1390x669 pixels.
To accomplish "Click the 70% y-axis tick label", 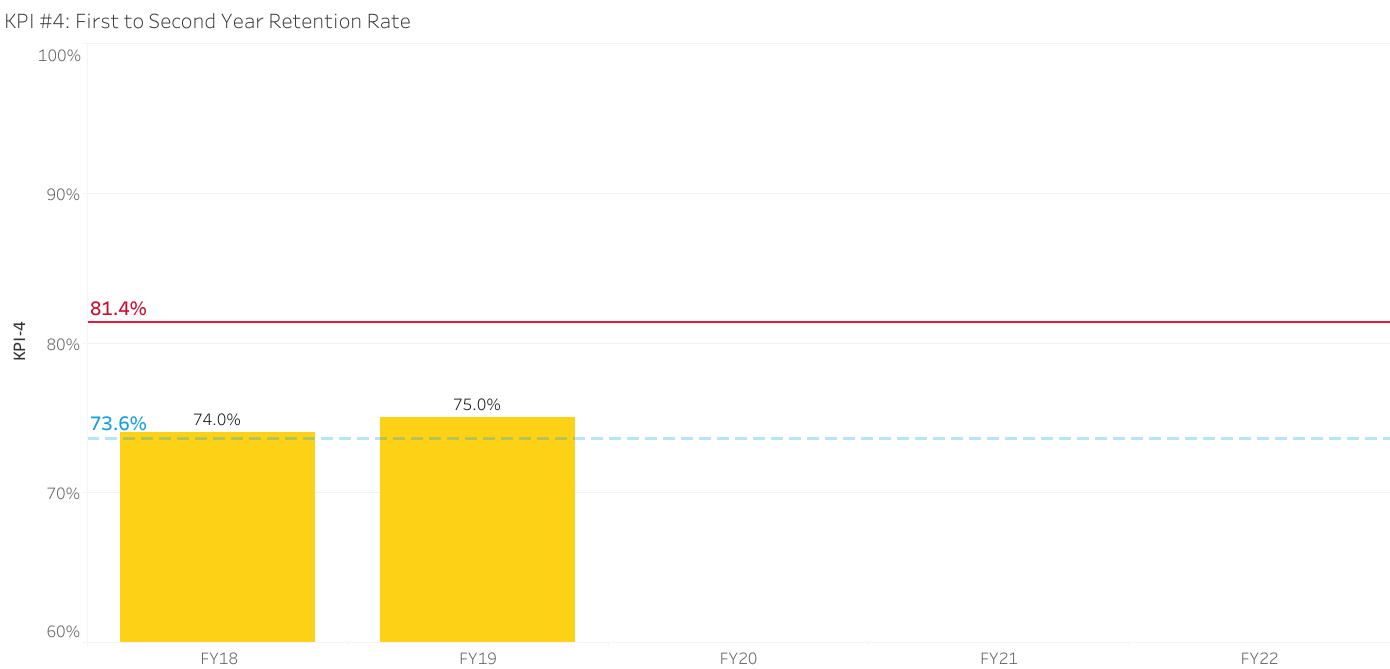I will click(x=62, y=493).
